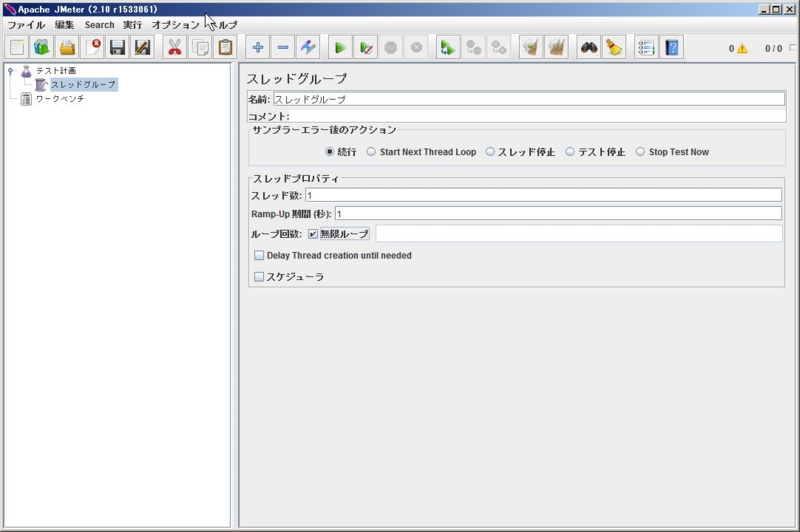This screenshot has width=800, height=532.
Task: Click the Toggle lightning icon
Action: click(x=308, y=47)
